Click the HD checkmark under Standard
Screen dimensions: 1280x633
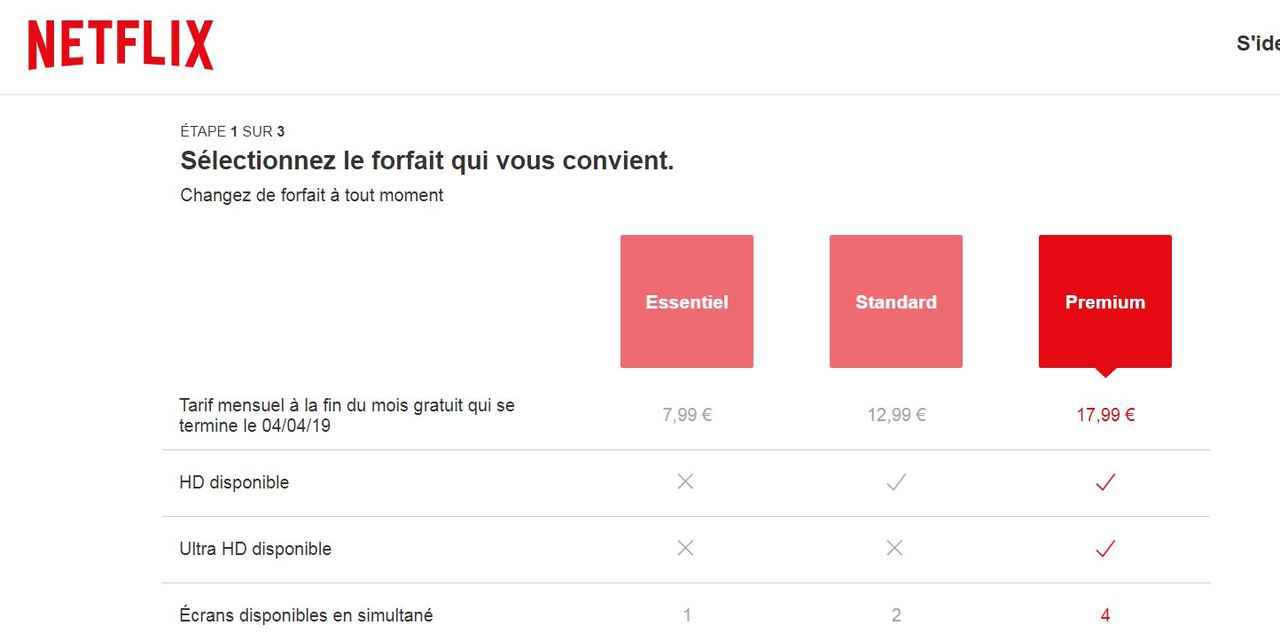(896, 482)
